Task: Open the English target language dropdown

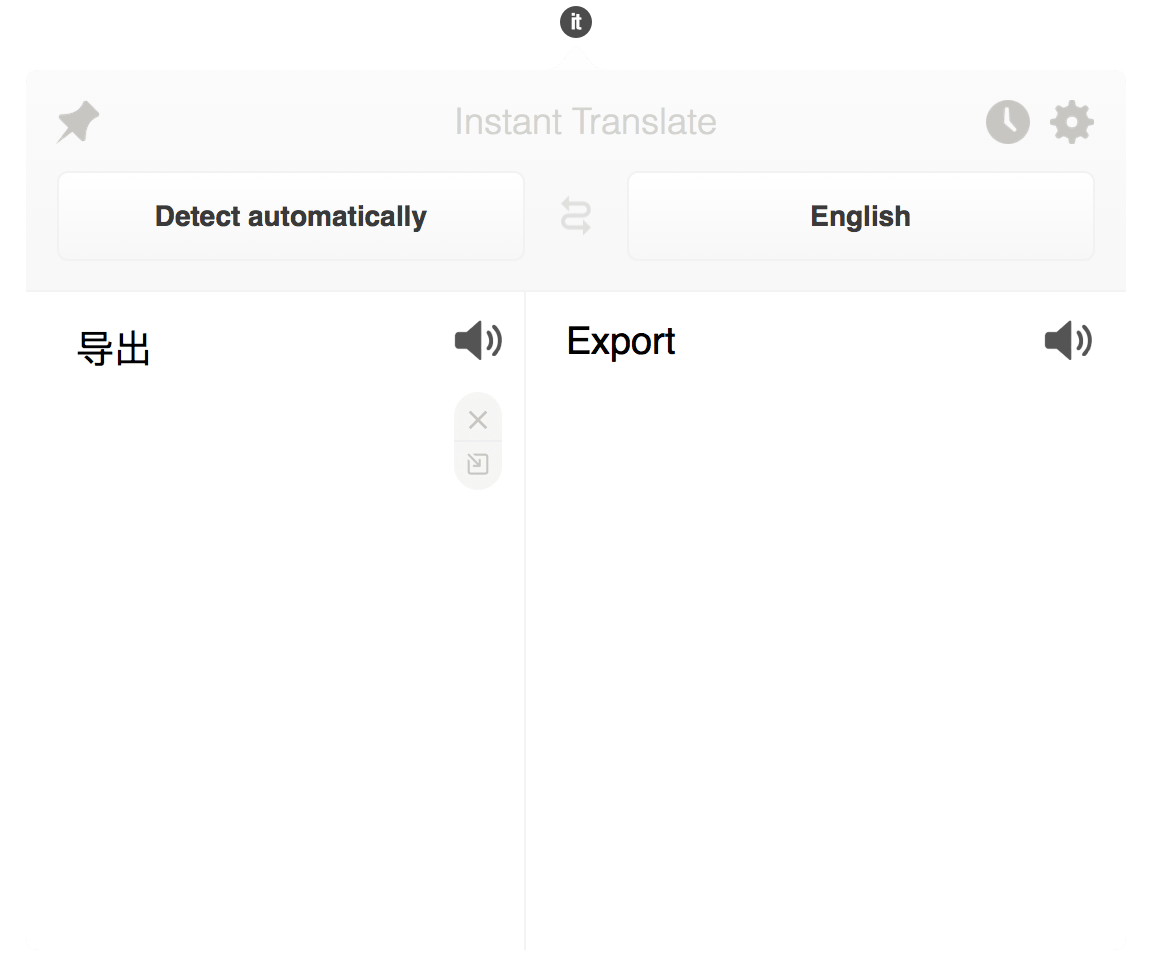Action: point(860,216)
